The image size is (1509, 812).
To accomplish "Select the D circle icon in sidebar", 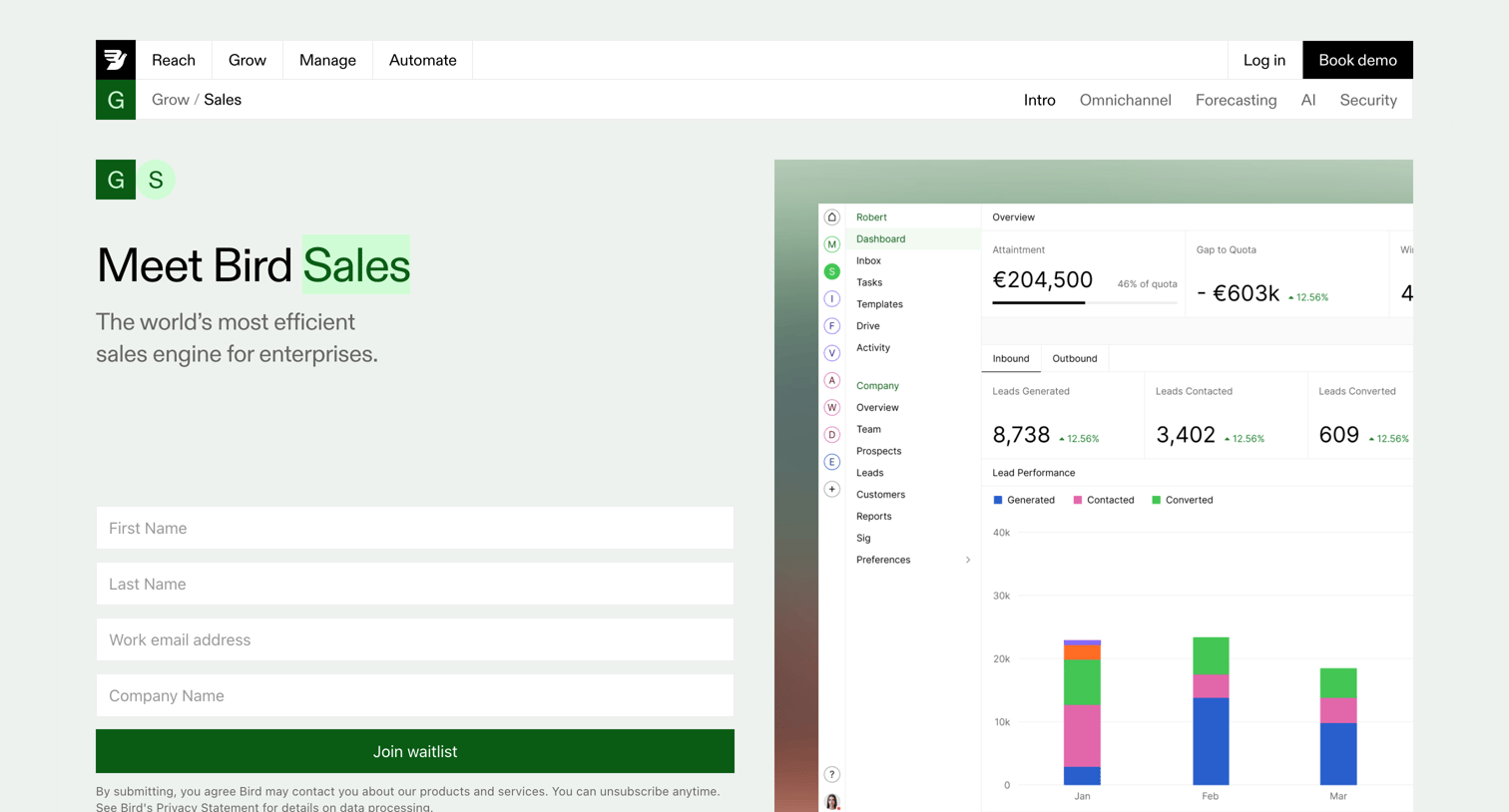I will (x=832, y=435).
